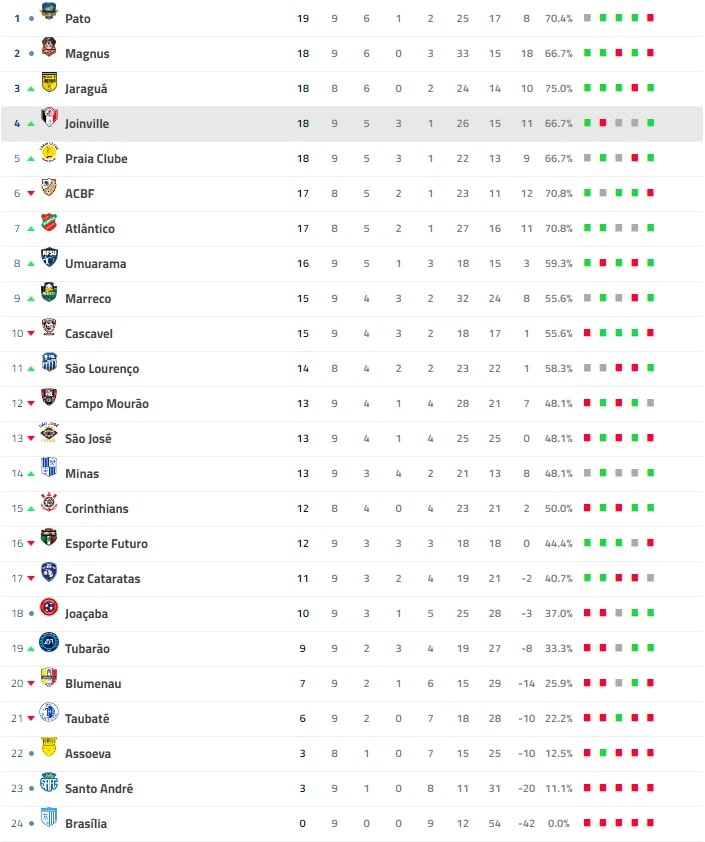Screen dimensions: 705x842
Task: Click the Tubarão club crest
Action: coord(49,643)
